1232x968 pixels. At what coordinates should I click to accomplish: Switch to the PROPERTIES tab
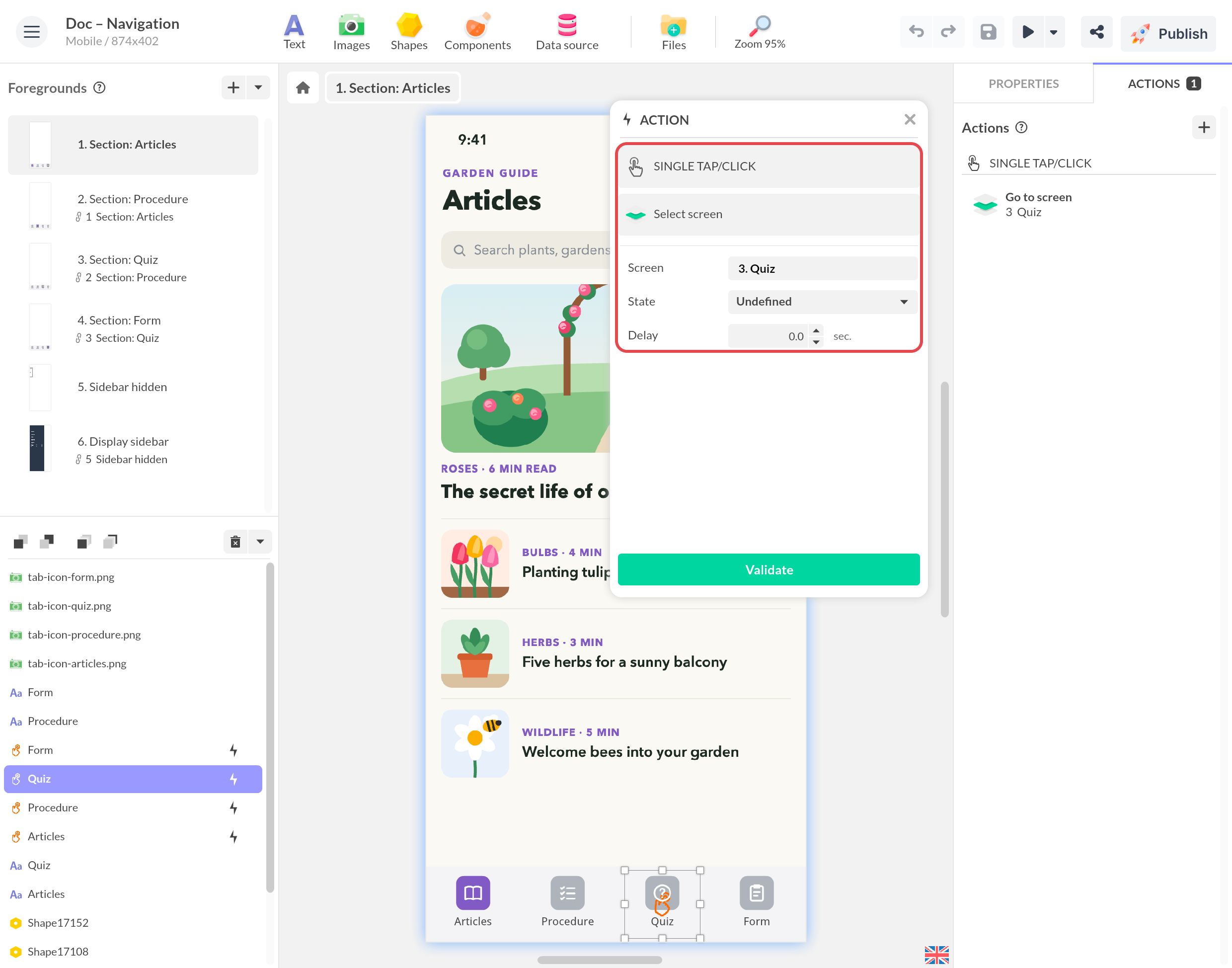pyautogui.click(x=1023, y=84)
